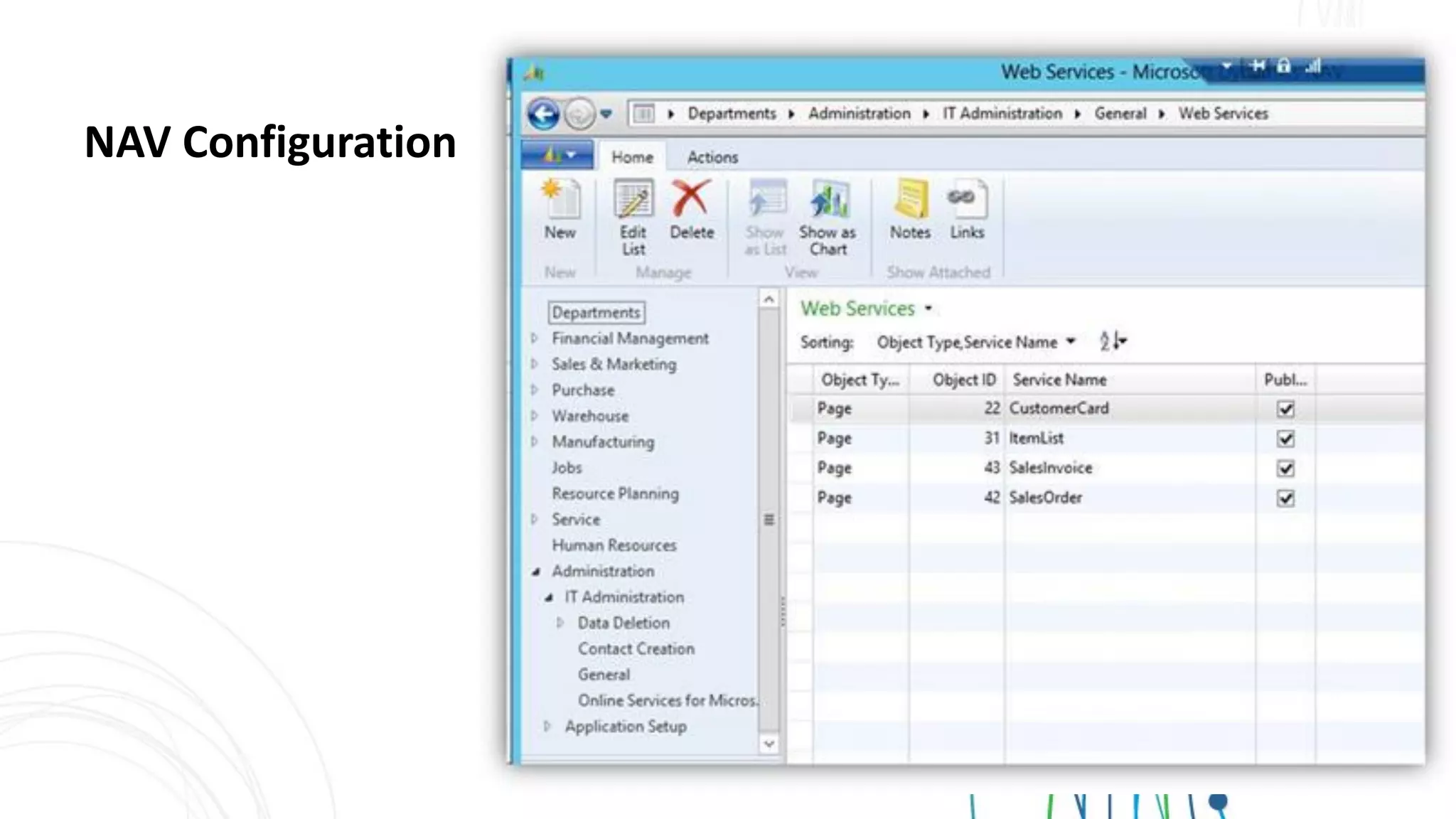Screen dimensions: 1456x819
Task: Open the Notes attachment icon
Action: coord(910,200)
